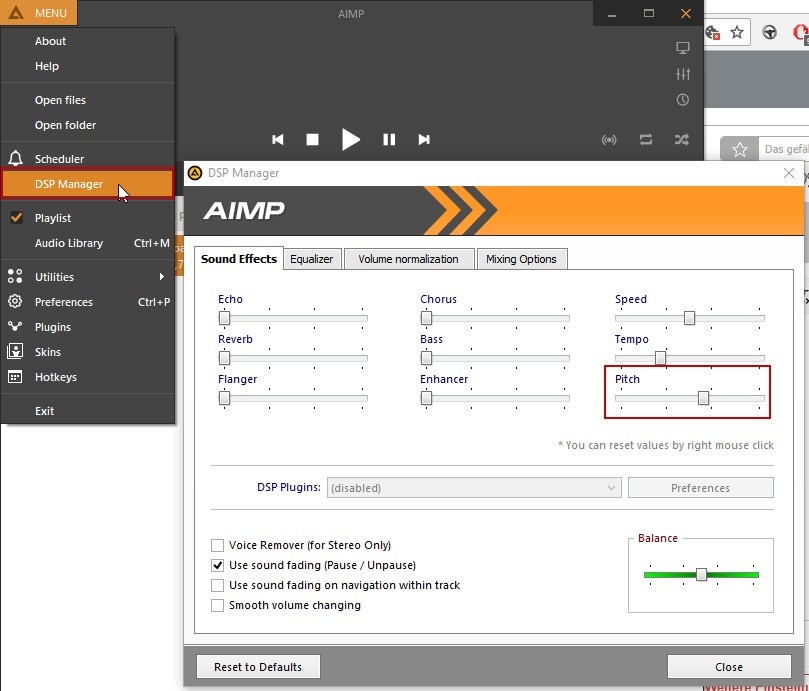Click the Echo slider handle

pos(224,318)
